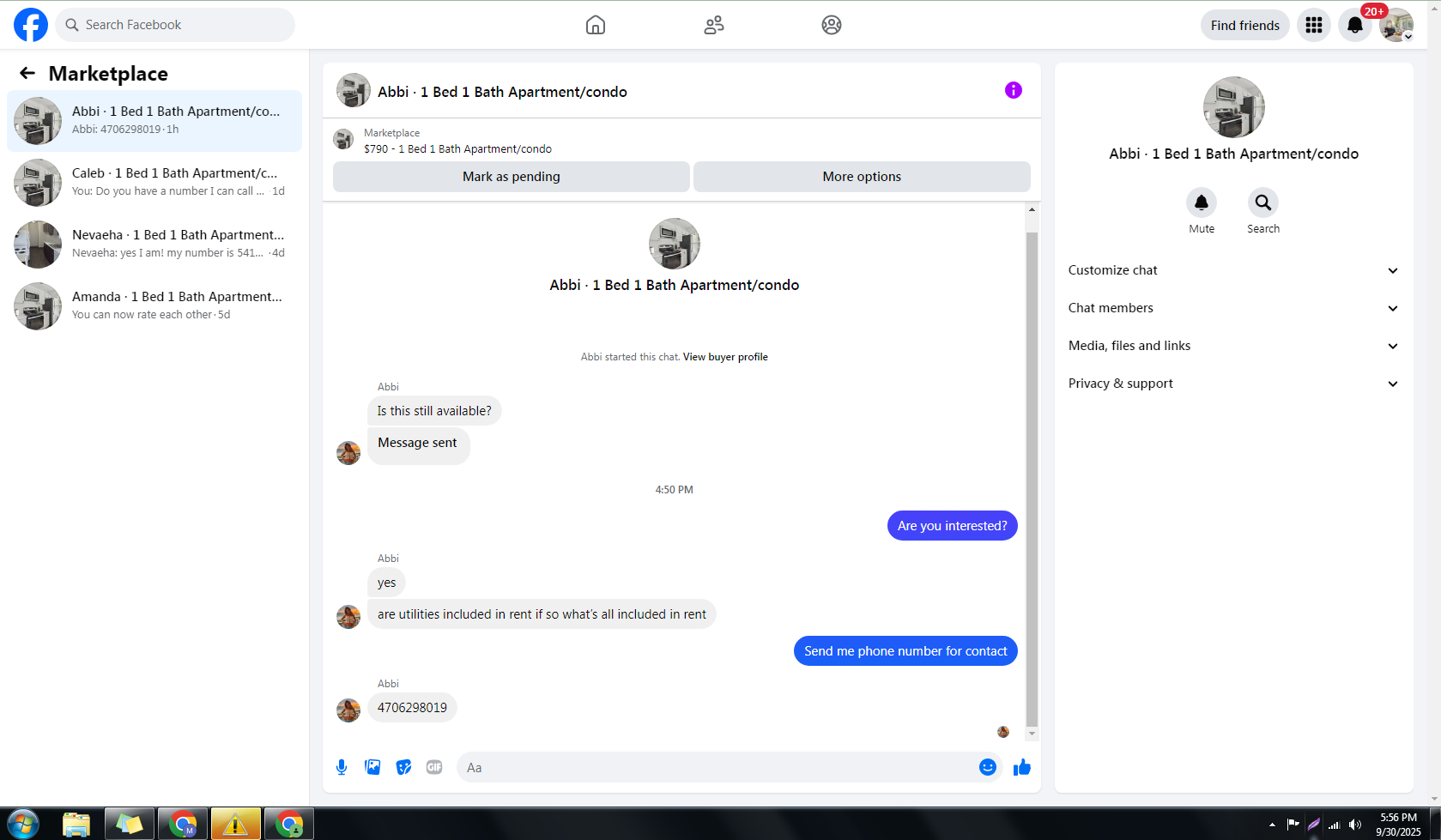Focus the Aa message input box
This screenshot has width=1441, height=840.
[x=717, y=767]
